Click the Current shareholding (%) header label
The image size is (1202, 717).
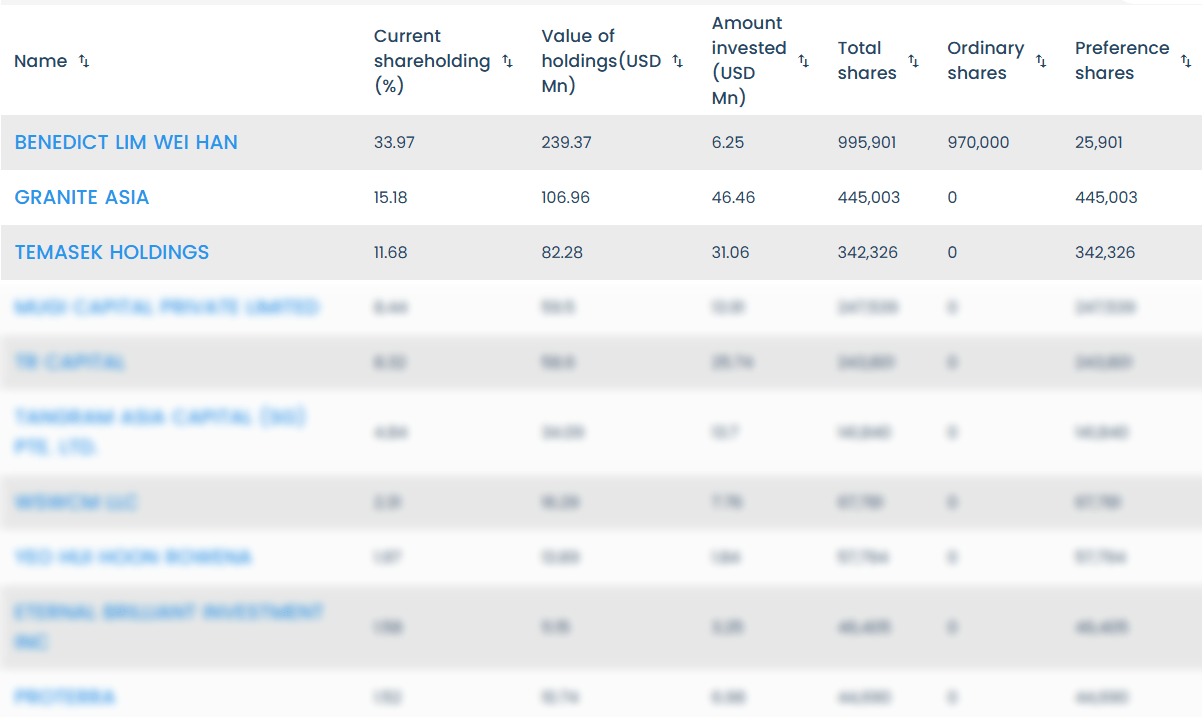pyautogui.click(x=432, y=61)
